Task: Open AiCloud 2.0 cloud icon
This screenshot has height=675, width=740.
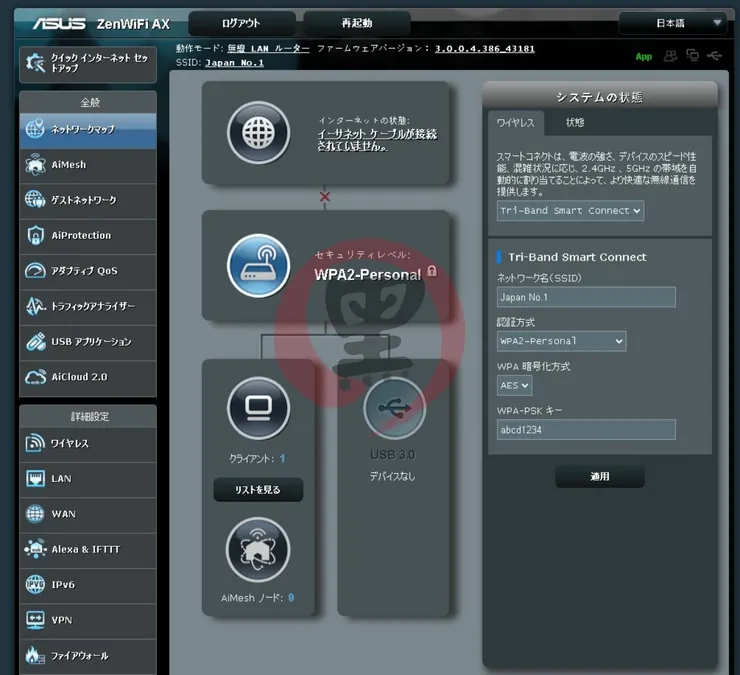Action: 35,377
